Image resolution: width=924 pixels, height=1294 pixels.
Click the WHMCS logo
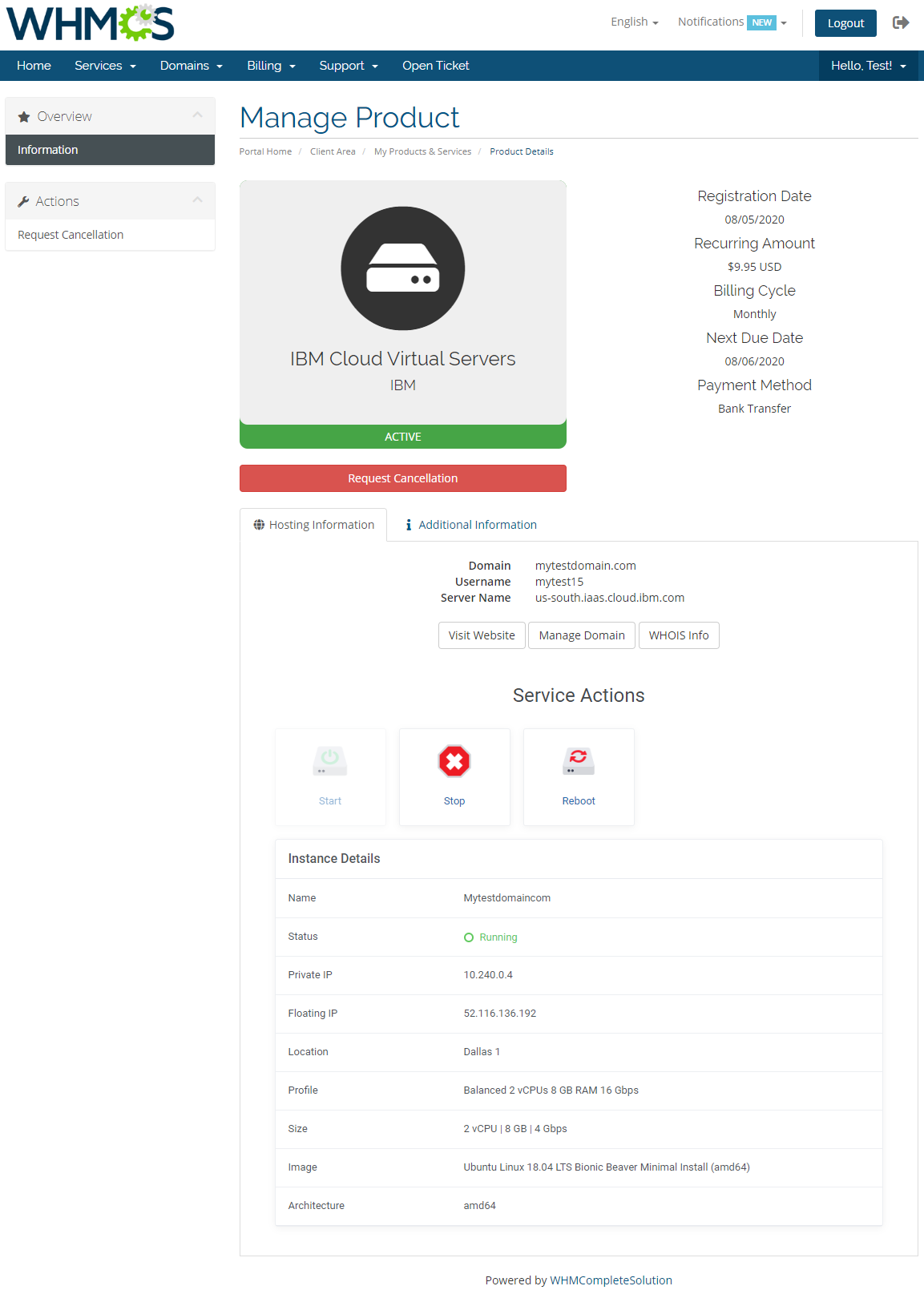pos(91,23)
